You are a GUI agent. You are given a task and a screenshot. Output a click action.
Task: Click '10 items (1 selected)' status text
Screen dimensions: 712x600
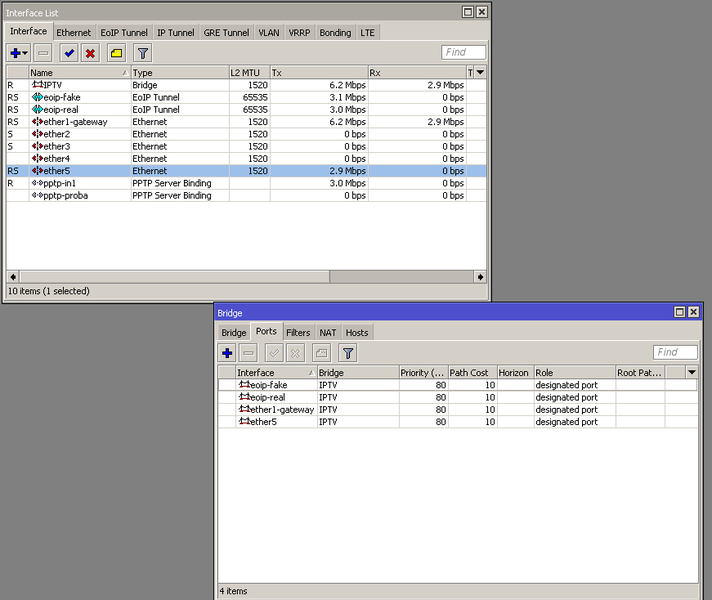(49, 291)
